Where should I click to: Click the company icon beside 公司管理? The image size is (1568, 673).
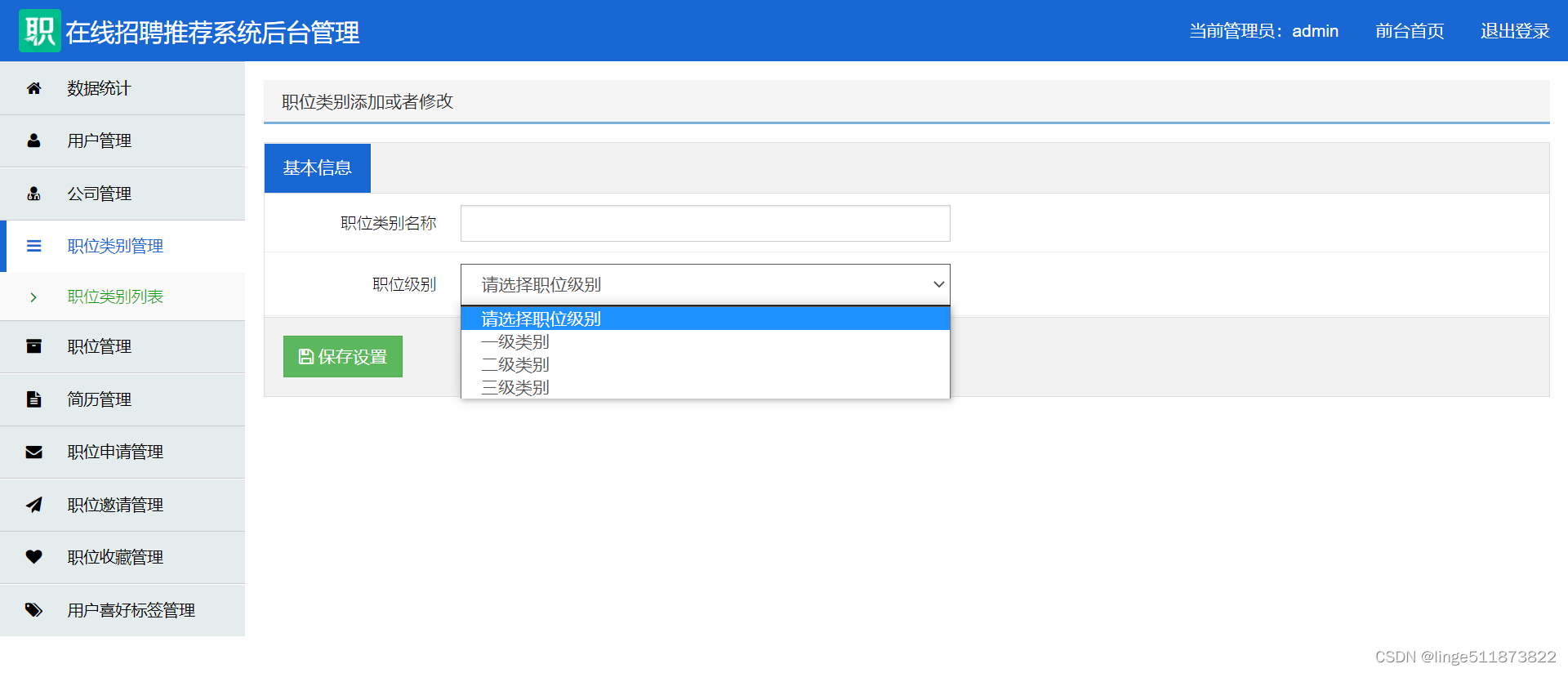[33, 194]
